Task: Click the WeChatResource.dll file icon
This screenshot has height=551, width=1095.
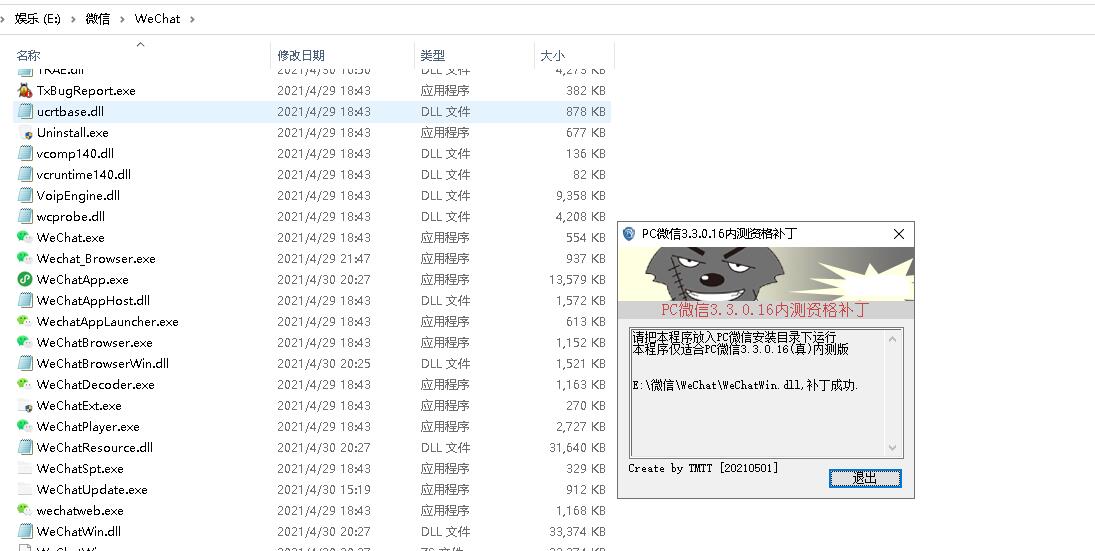Action: point(25,447)
